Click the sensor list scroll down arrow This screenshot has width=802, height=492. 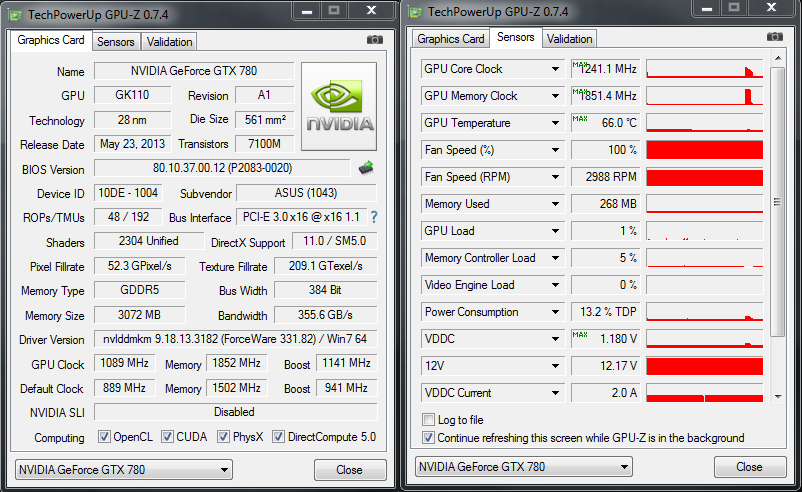(778, 397)
